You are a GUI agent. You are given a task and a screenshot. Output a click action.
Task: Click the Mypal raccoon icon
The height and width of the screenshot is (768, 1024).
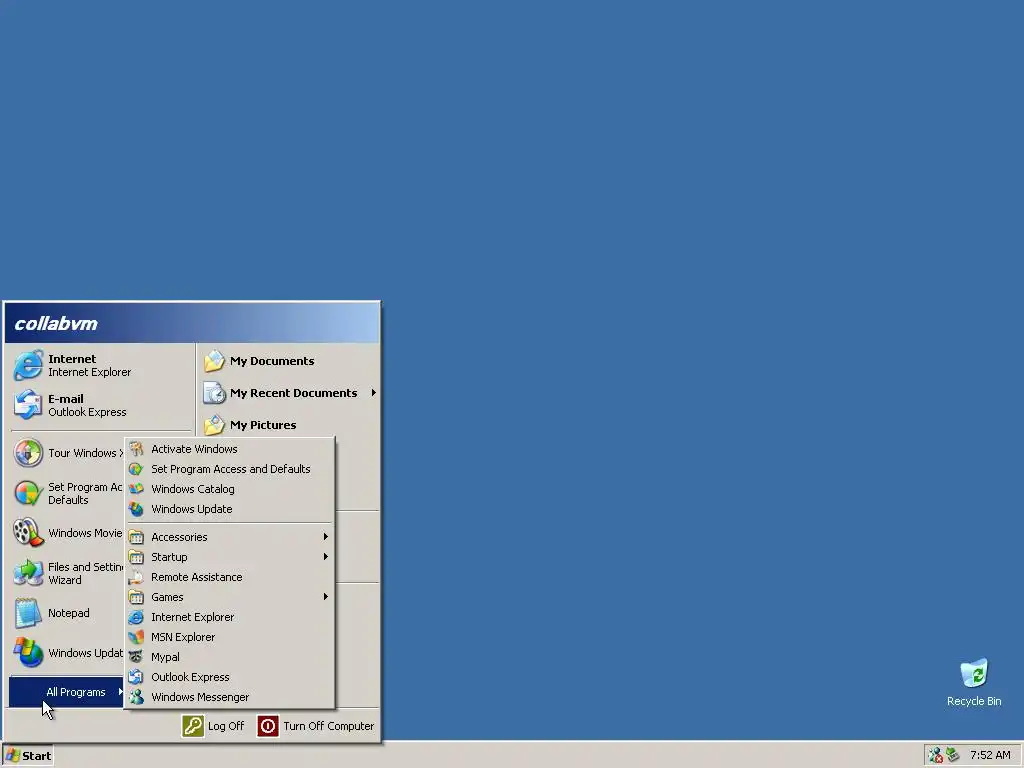[136, 657]
